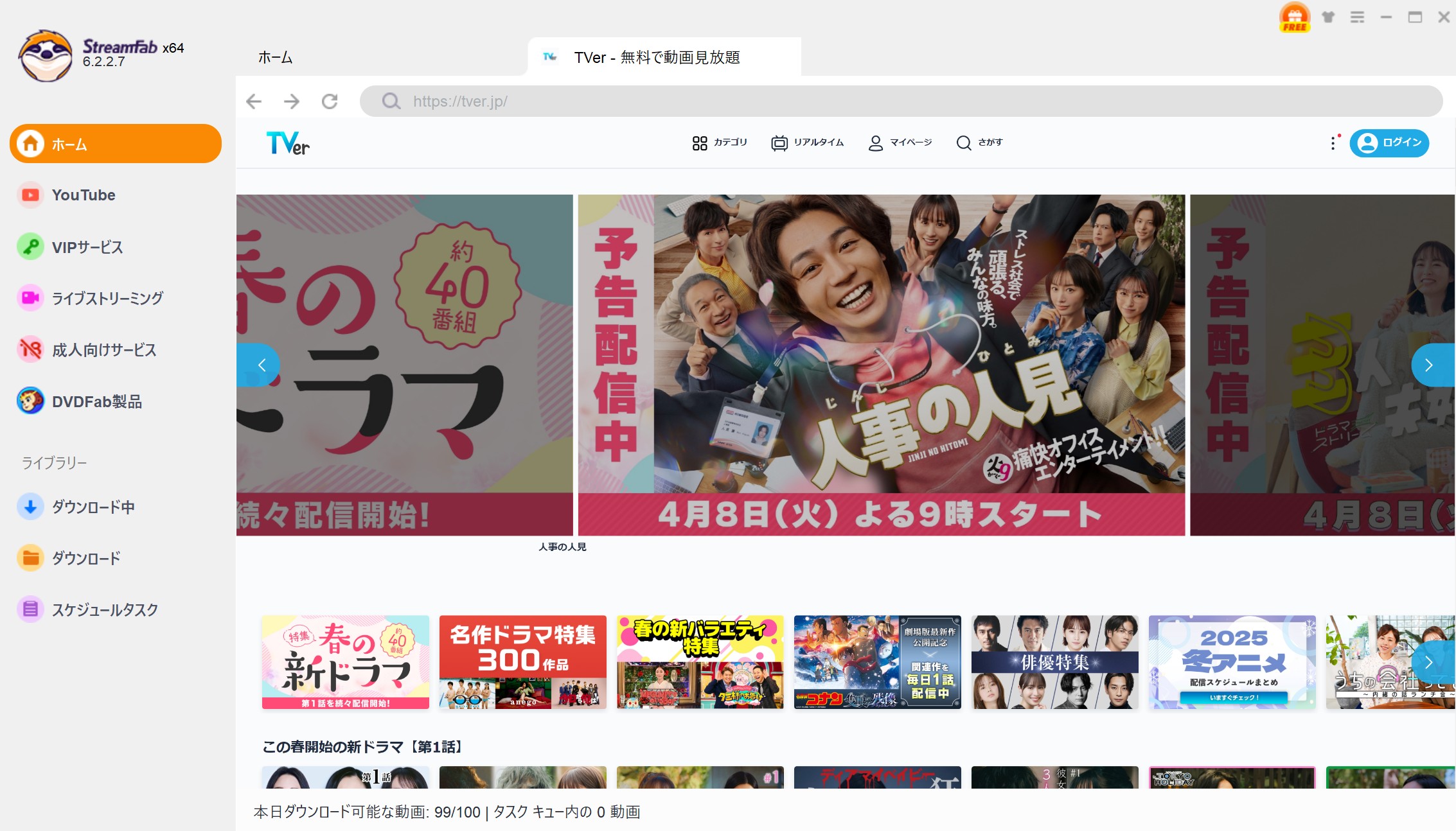Open YouTube from the sidebar
This screenshot has height=831, width=1456.
tap(116, 195)
